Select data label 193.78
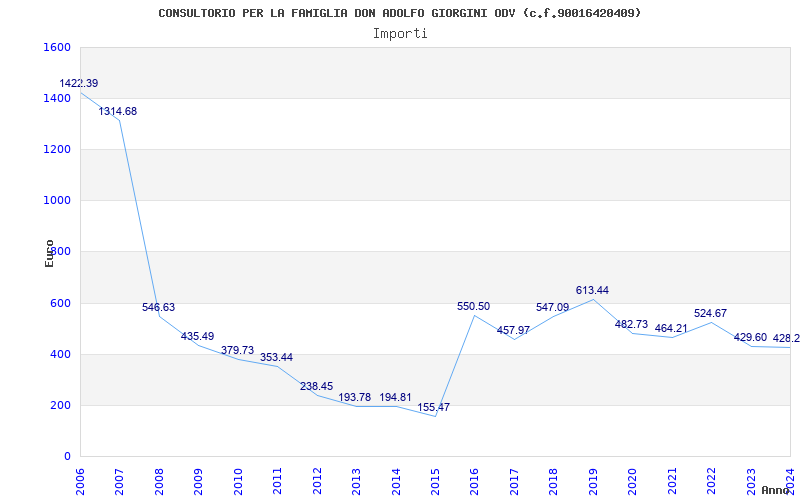This screenshot has width=800, height=500. [x=355, y=397]
